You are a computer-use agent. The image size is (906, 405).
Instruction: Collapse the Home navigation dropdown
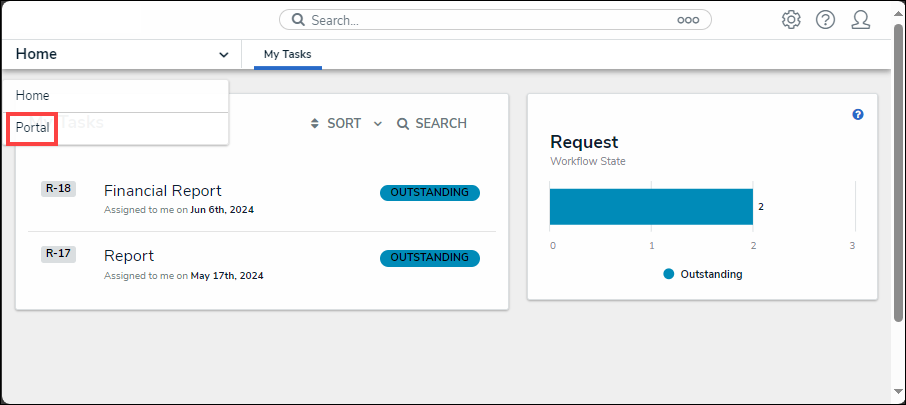pos(223,55)
